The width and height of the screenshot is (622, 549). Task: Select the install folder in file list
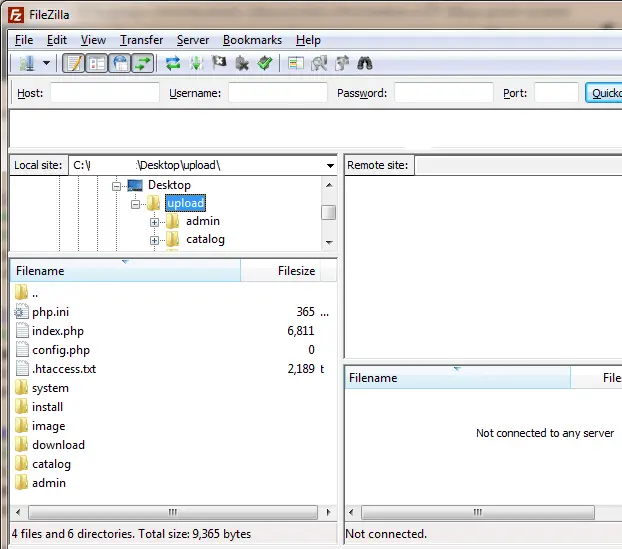tap(47, 407)
